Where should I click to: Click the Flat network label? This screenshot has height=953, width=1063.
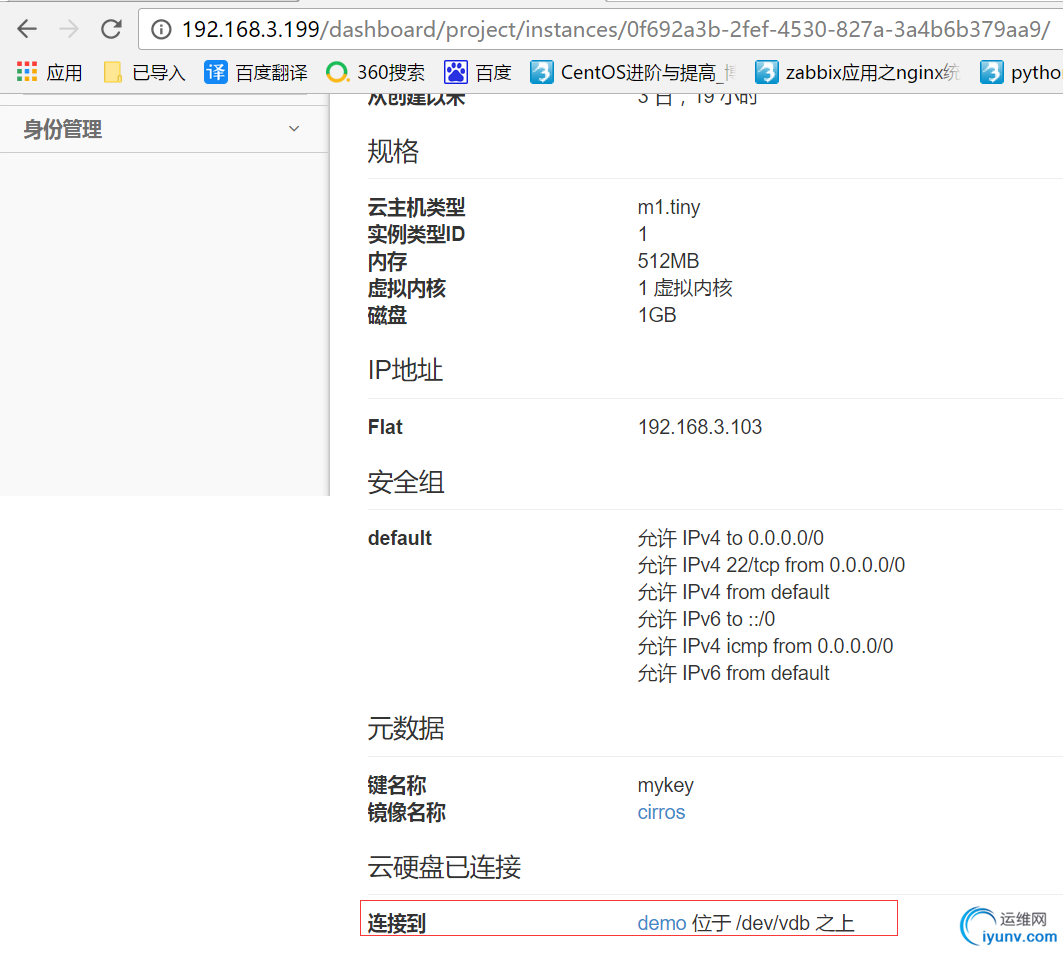(x=385, y=427)
